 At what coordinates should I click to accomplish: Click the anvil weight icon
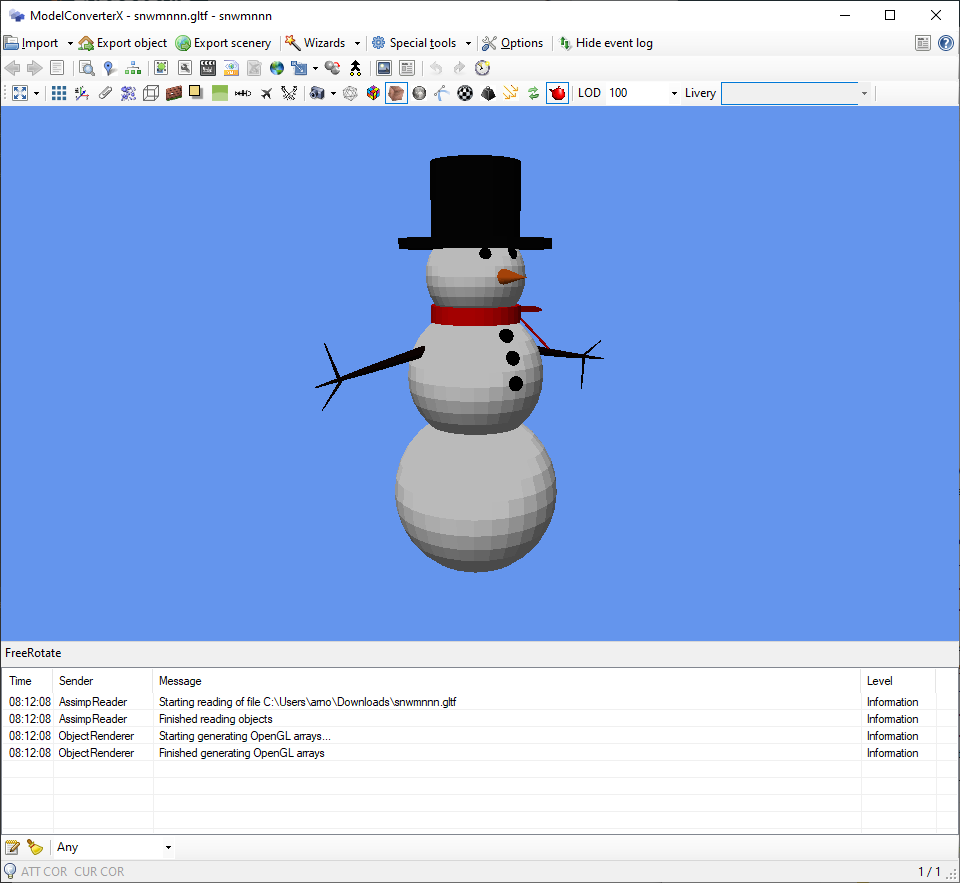tap(488, 93)
